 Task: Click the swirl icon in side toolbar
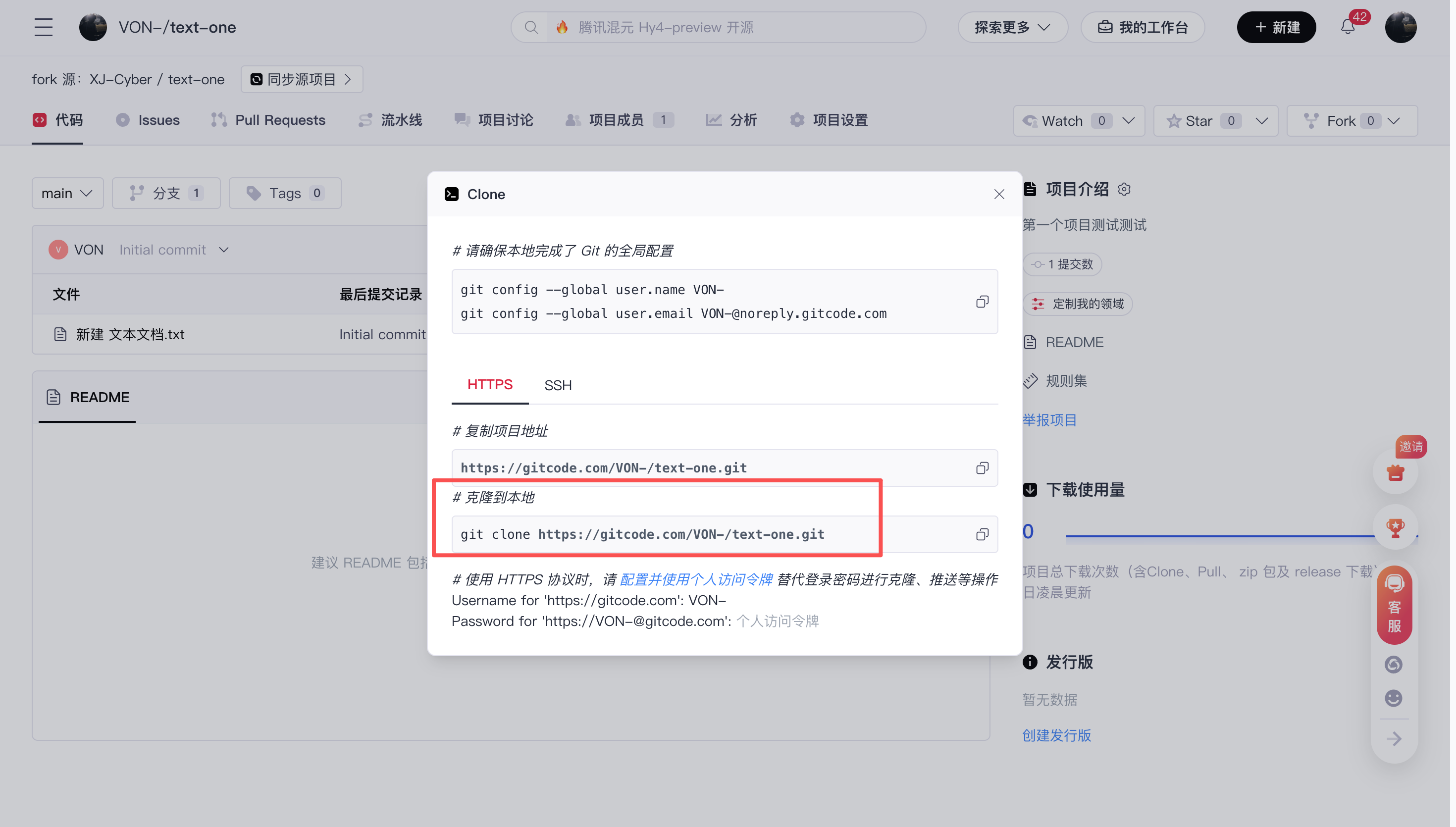click(x=1393, y=664)
